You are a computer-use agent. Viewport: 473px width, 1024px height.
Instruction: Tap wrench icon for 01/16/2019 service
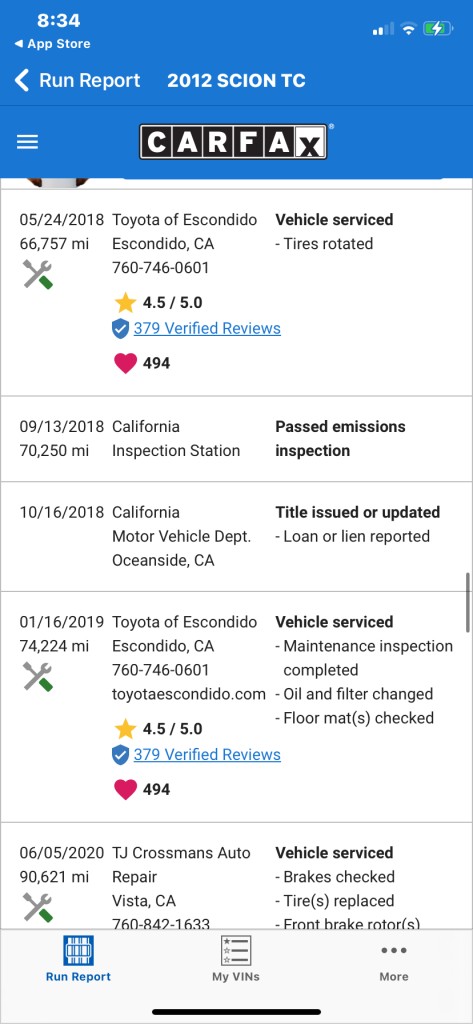37,677
